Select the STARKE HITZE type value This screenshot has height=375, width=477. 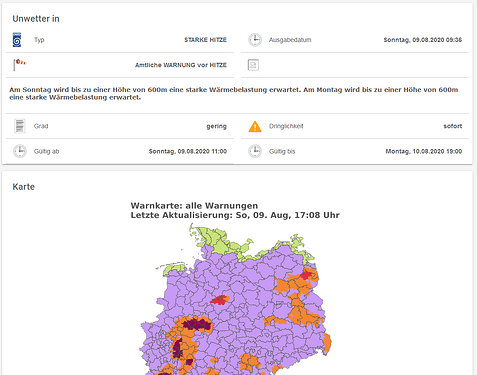tap(205, 40)
